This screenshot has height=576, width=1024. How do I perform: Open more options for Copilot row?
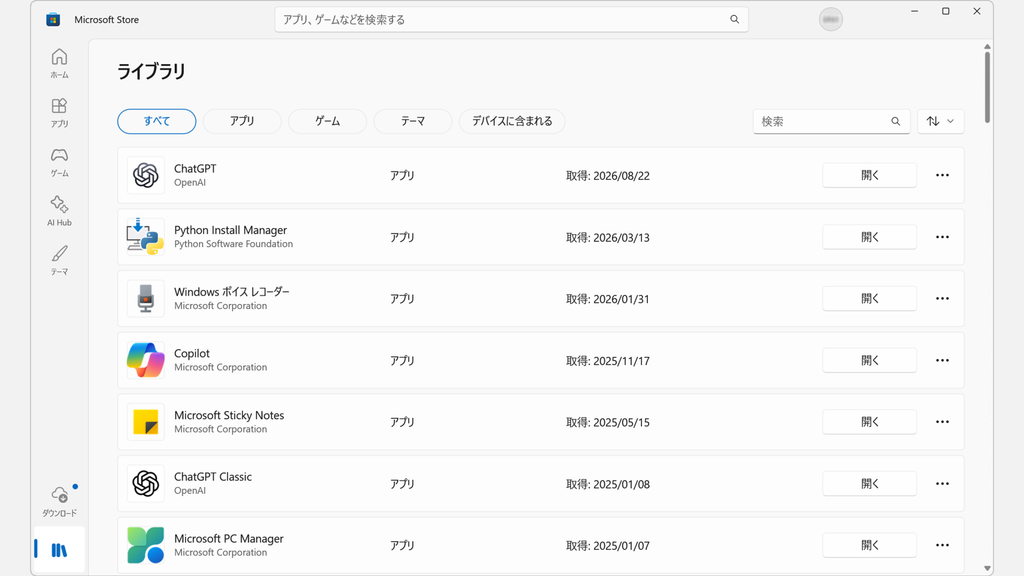942,360
